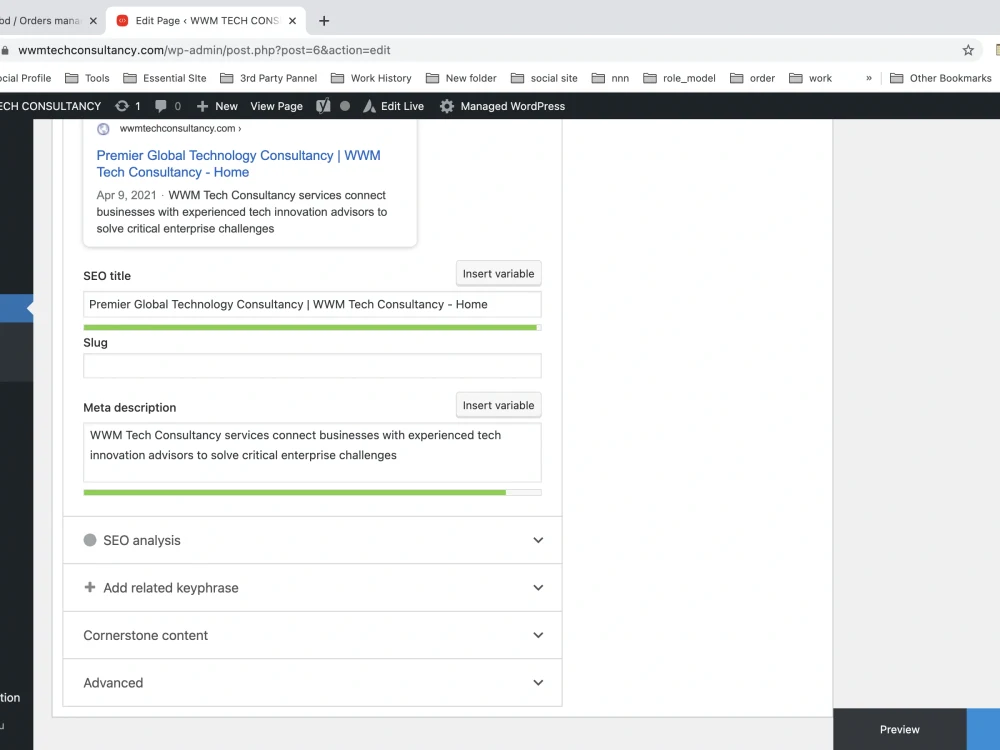Viewport: 1000px width, 750px height.
Task: Open the order bookmark folder
Action: point(753,78)
